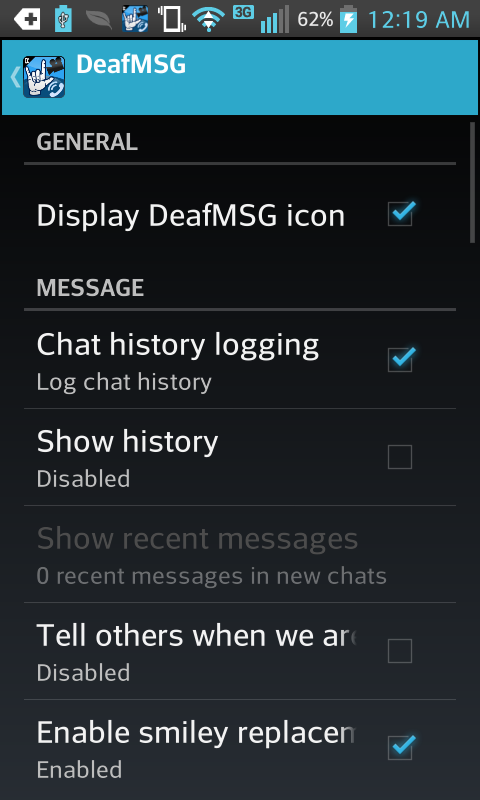Screen dimensions: 480x800
Task: Check the Tell others when we are checkbox
Action: pyautogui.click(x=400, y=651)
